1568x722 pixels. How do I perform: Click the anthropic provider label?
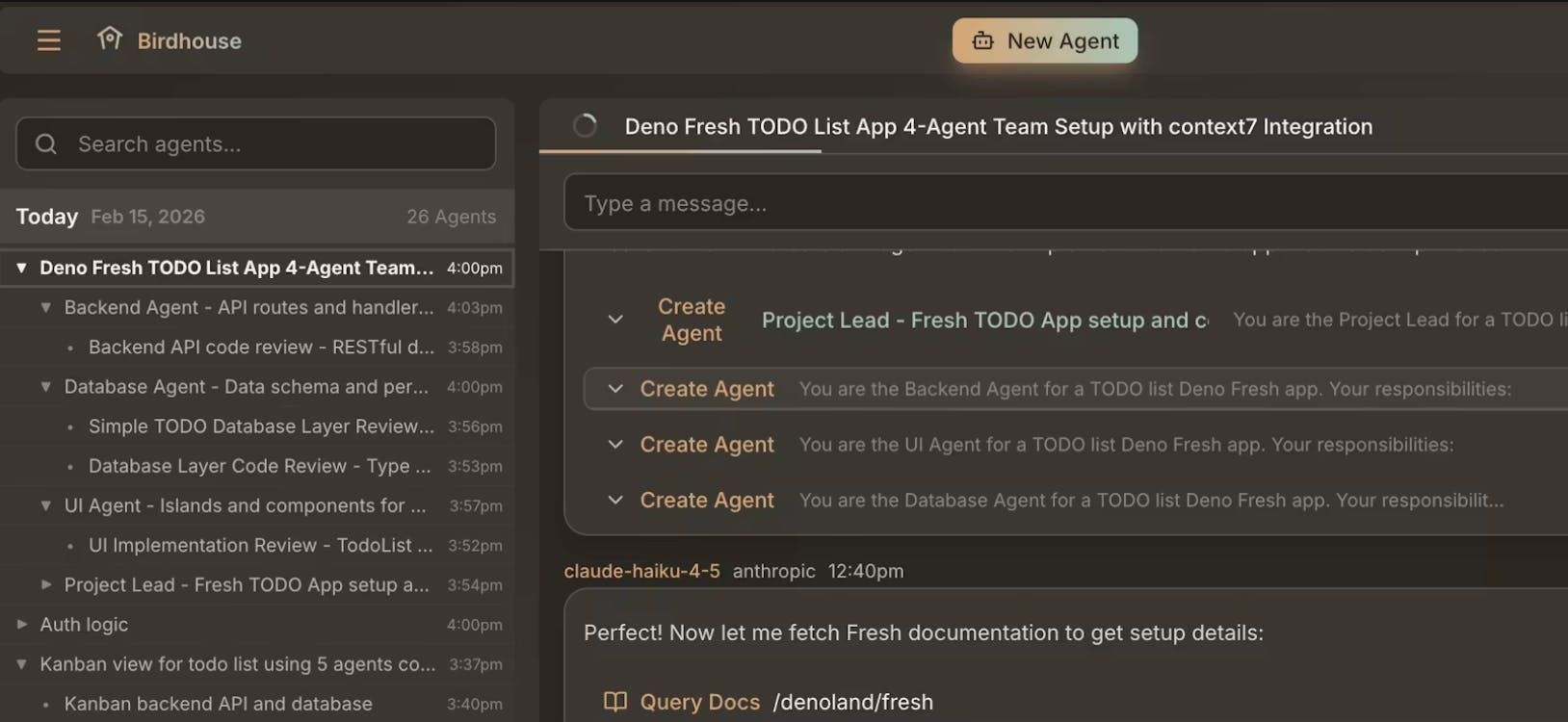point(773,571)
